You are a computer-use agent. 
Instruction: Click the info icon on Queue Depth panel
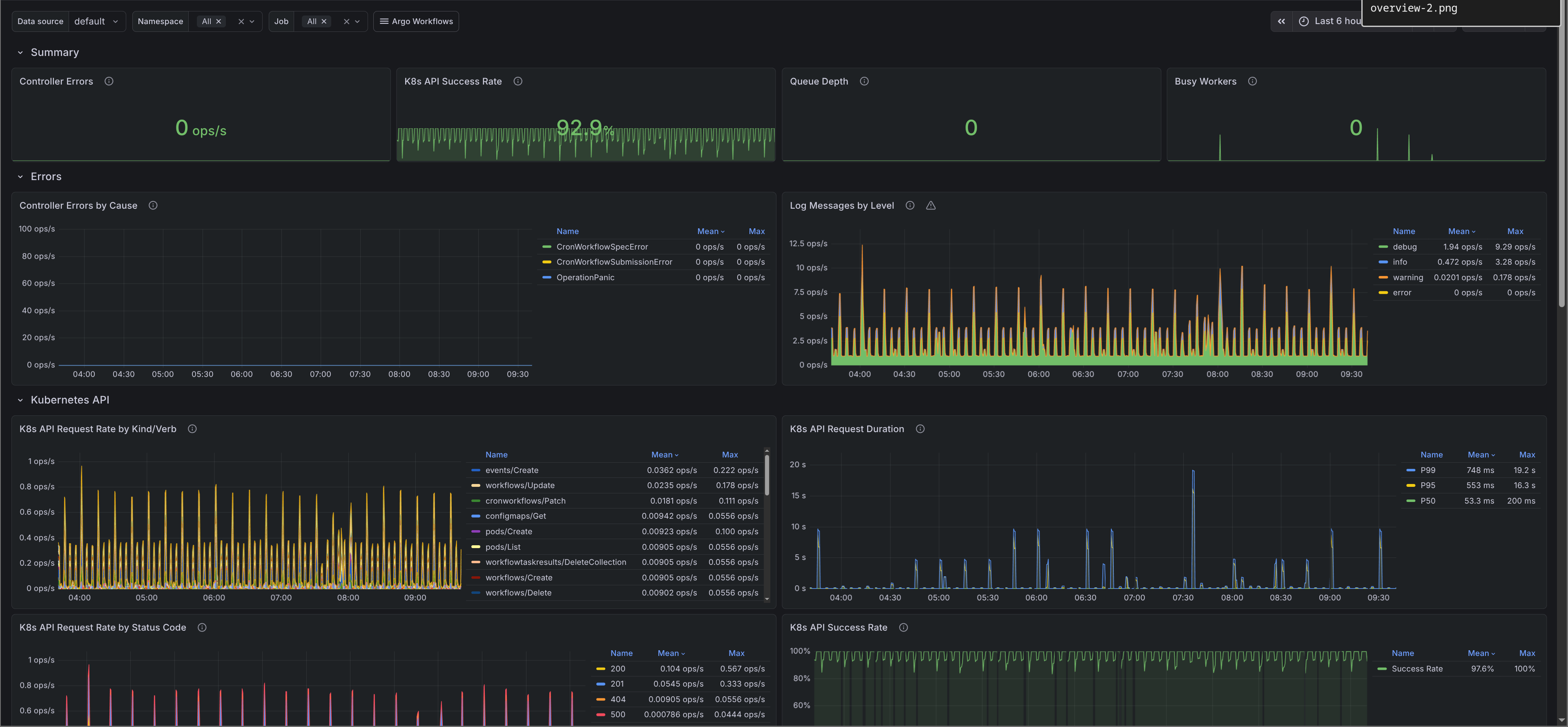click(864, 81)
